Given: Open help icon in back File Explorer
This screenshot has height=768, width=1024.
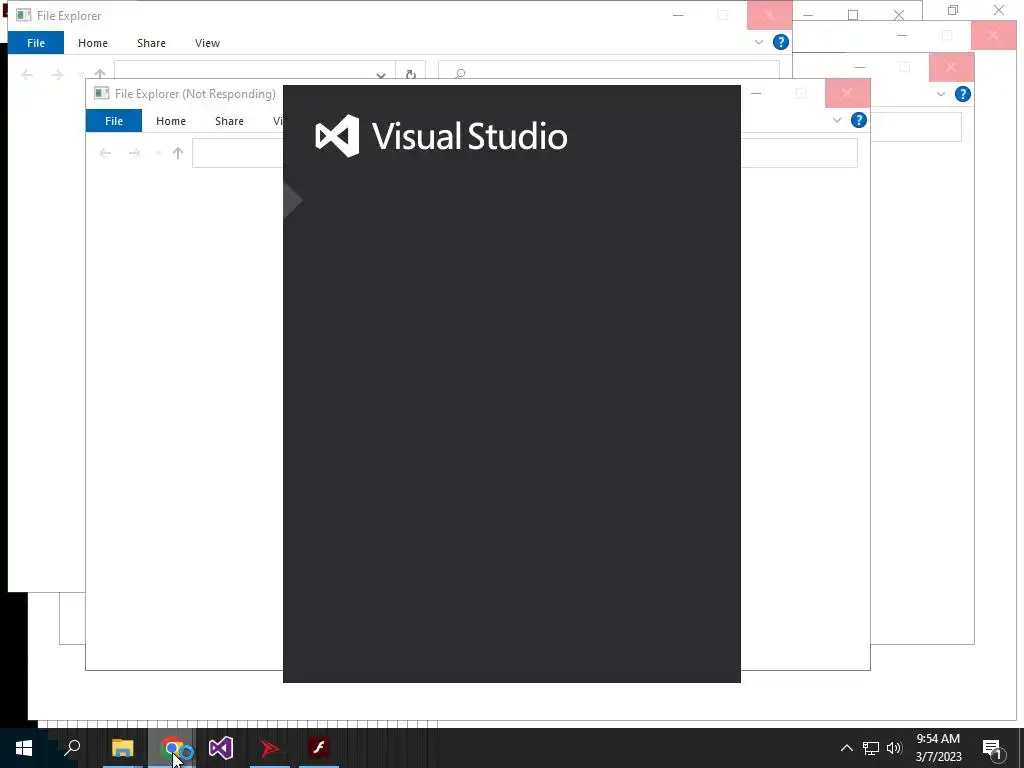Looking at the screenshot, I should 780,42.
